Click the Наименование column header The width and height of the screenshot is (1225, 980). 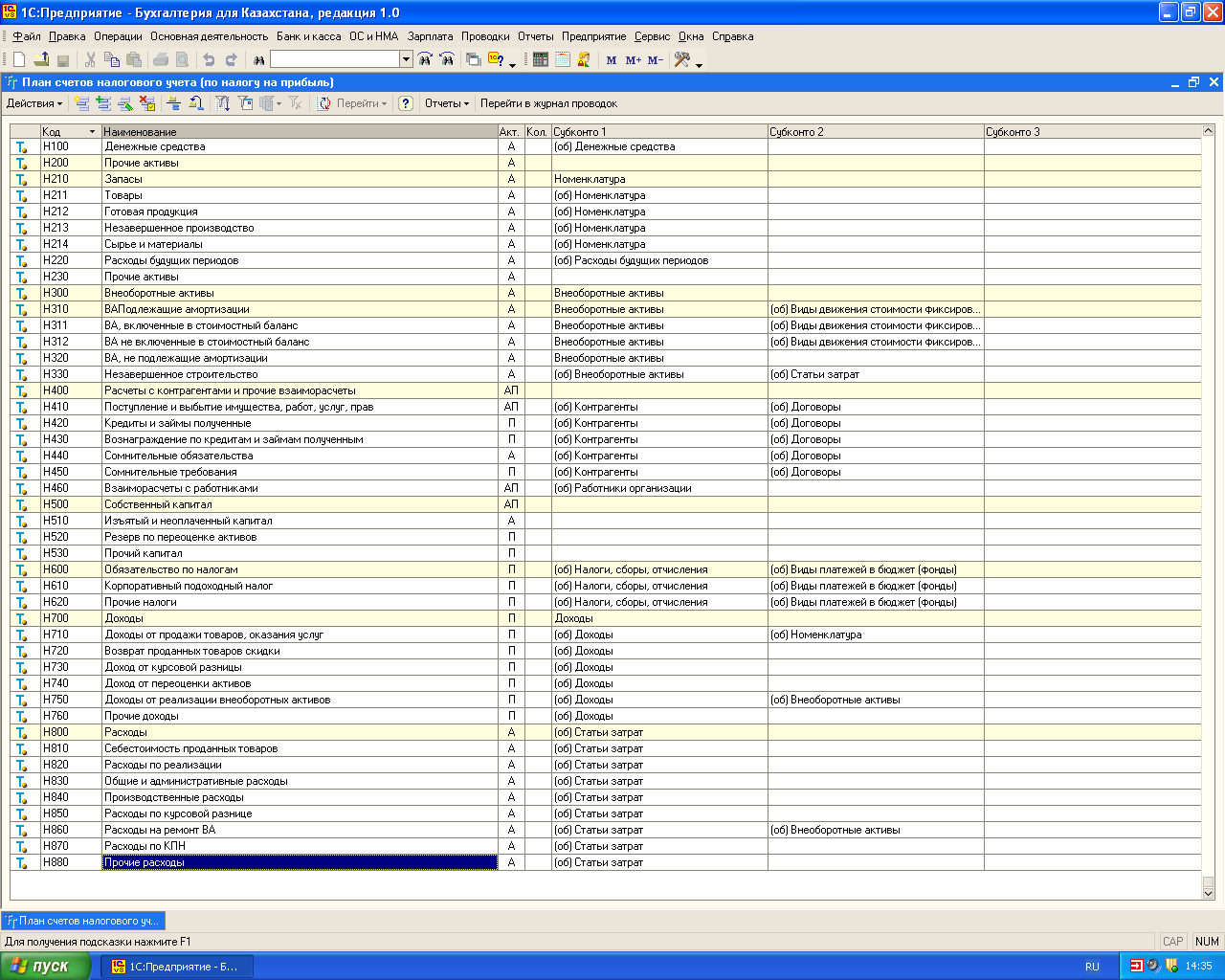(300, 132)
